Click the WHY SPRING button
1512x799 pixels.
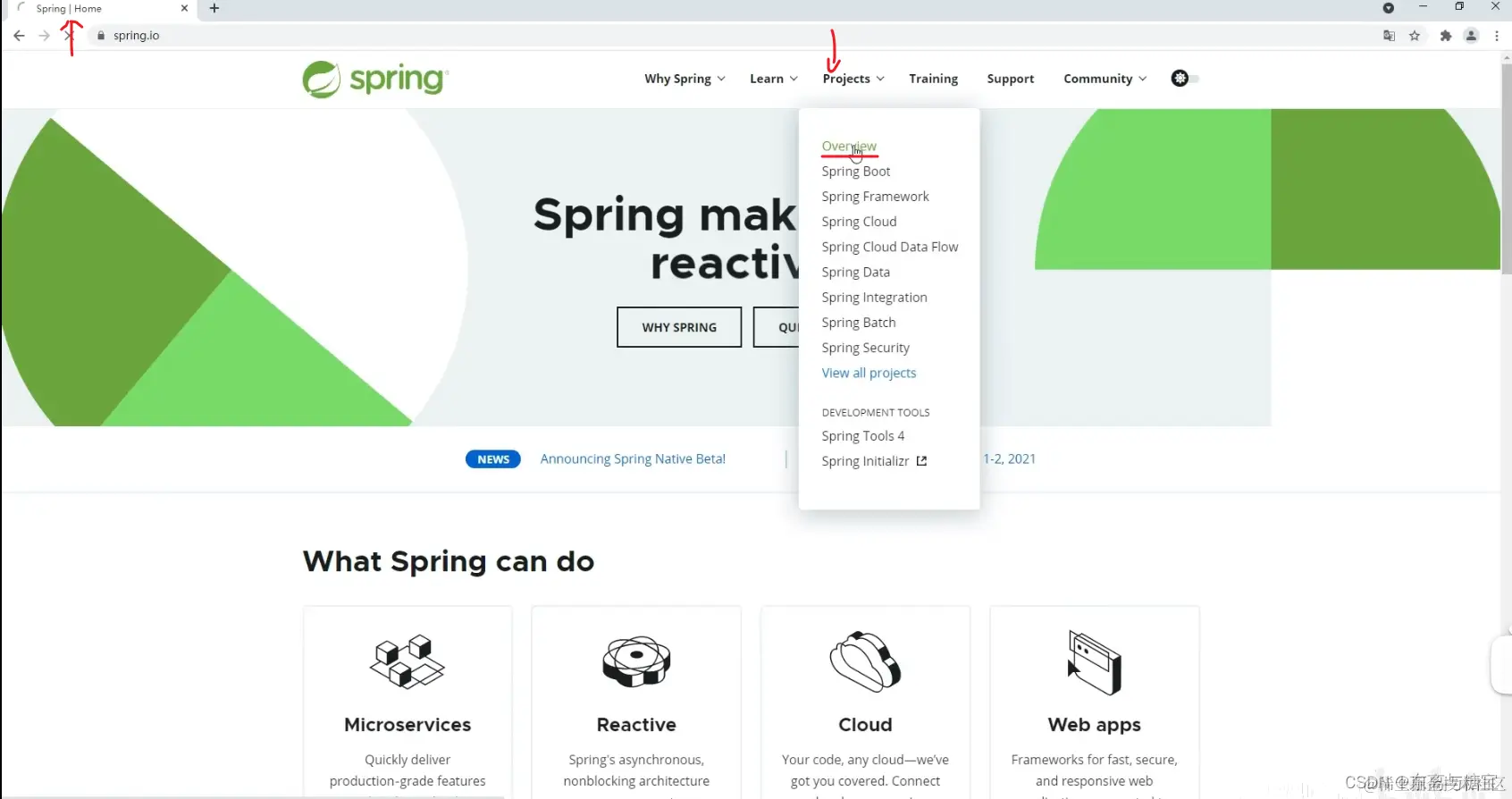click(x=679, y=327)
